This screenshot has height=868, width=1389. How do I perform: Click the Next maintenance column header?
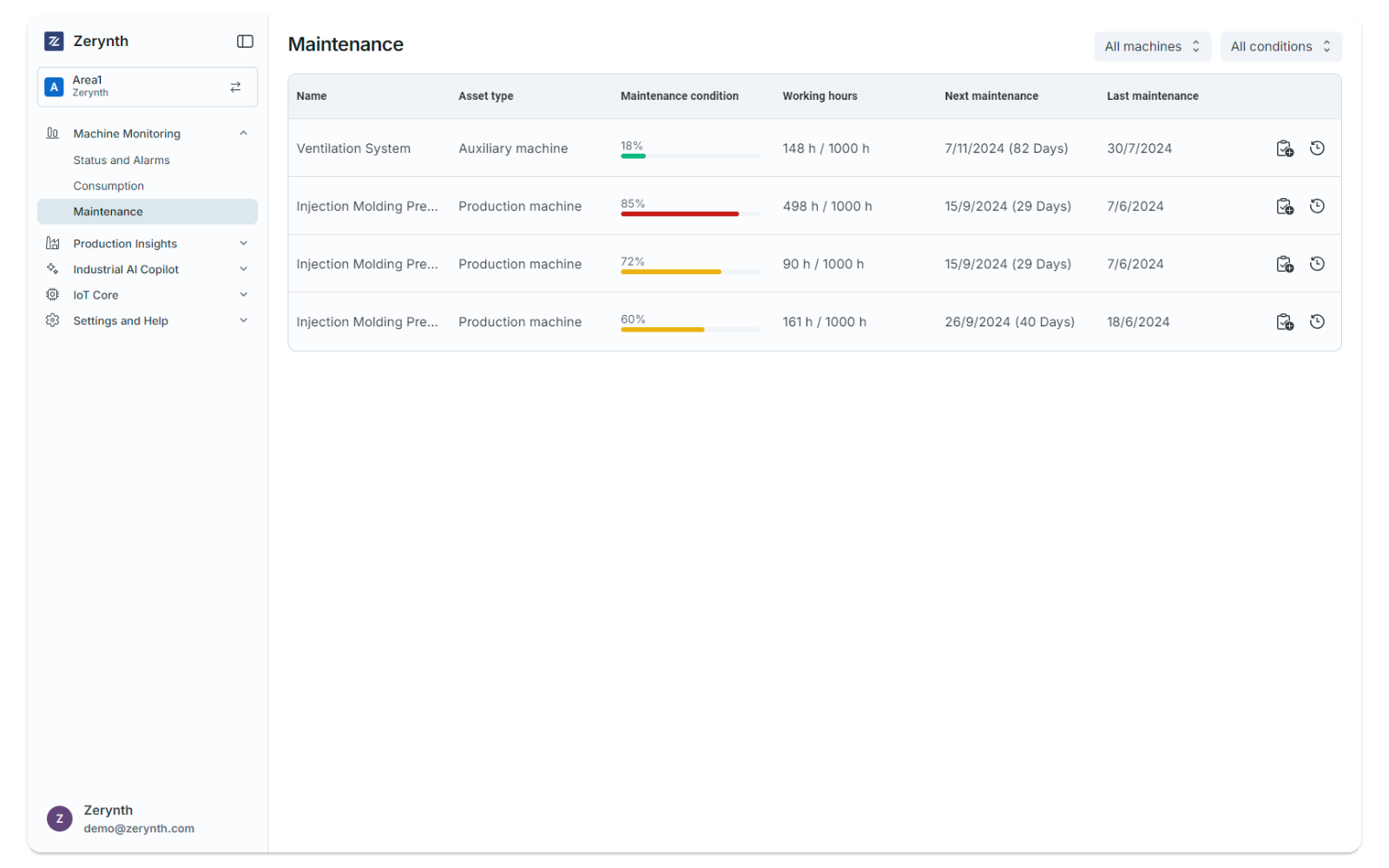click(991, 96)
